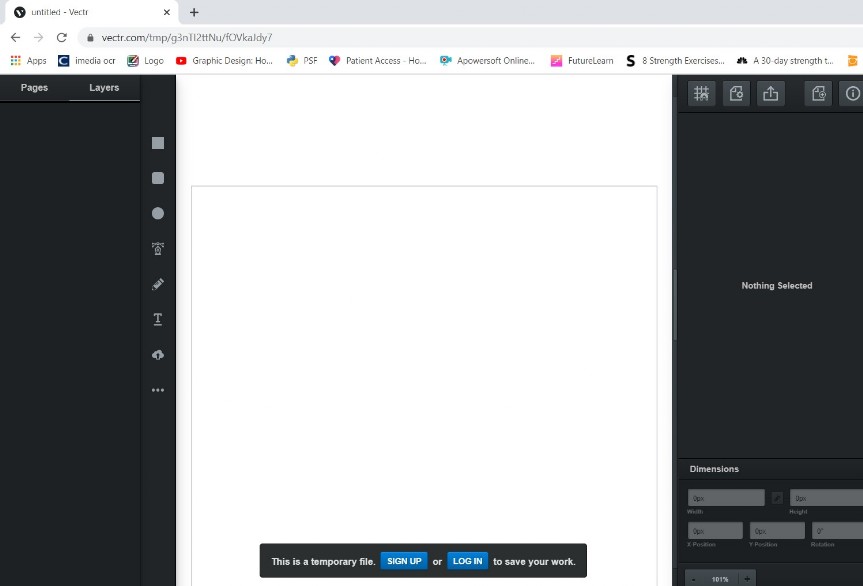Expand more tools via three-dot button
This screenshot has width=863, height=586.
click(157, 390)
